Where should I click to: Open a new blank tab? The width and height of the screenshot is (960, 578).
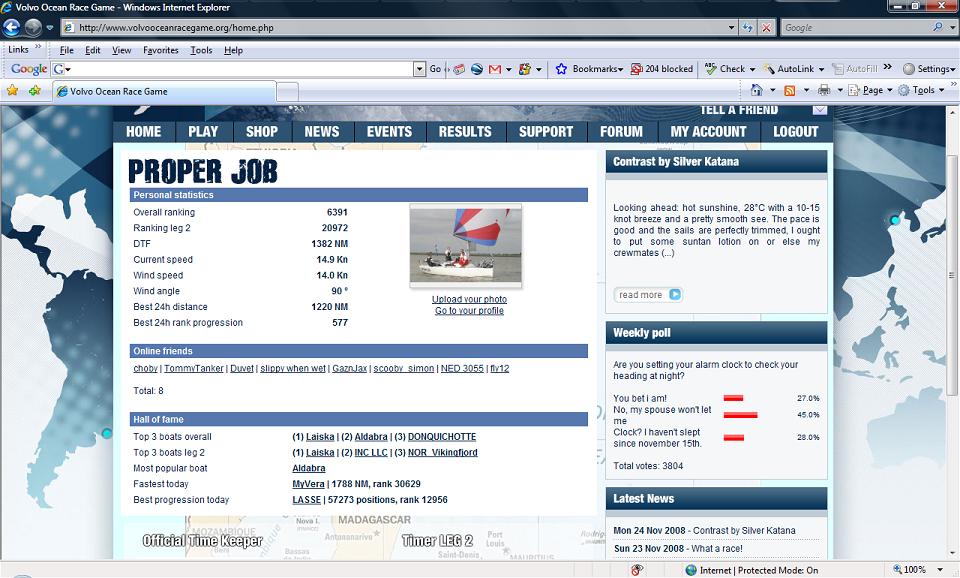(288, 92)
